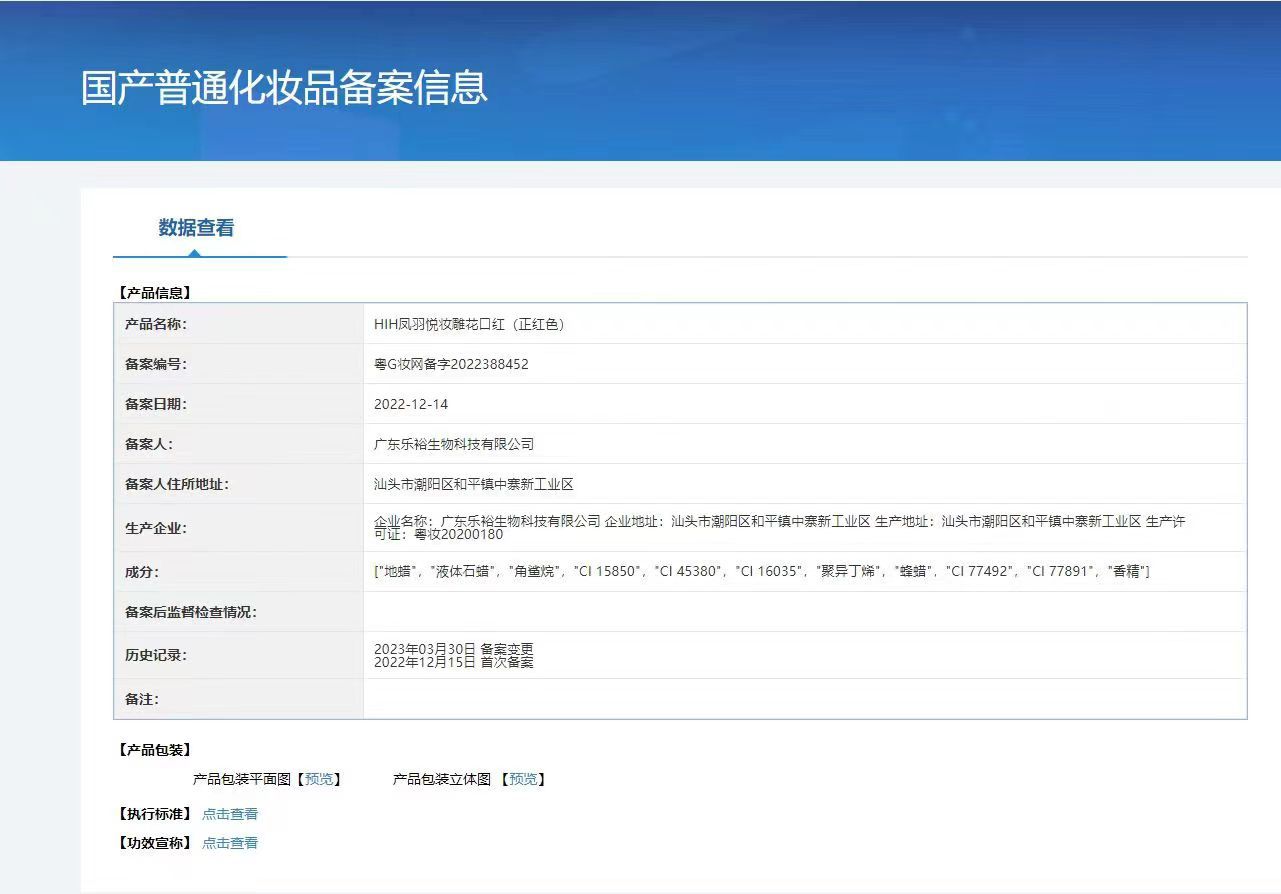Click the 备案人住所地址 row label

pos(177,484)
